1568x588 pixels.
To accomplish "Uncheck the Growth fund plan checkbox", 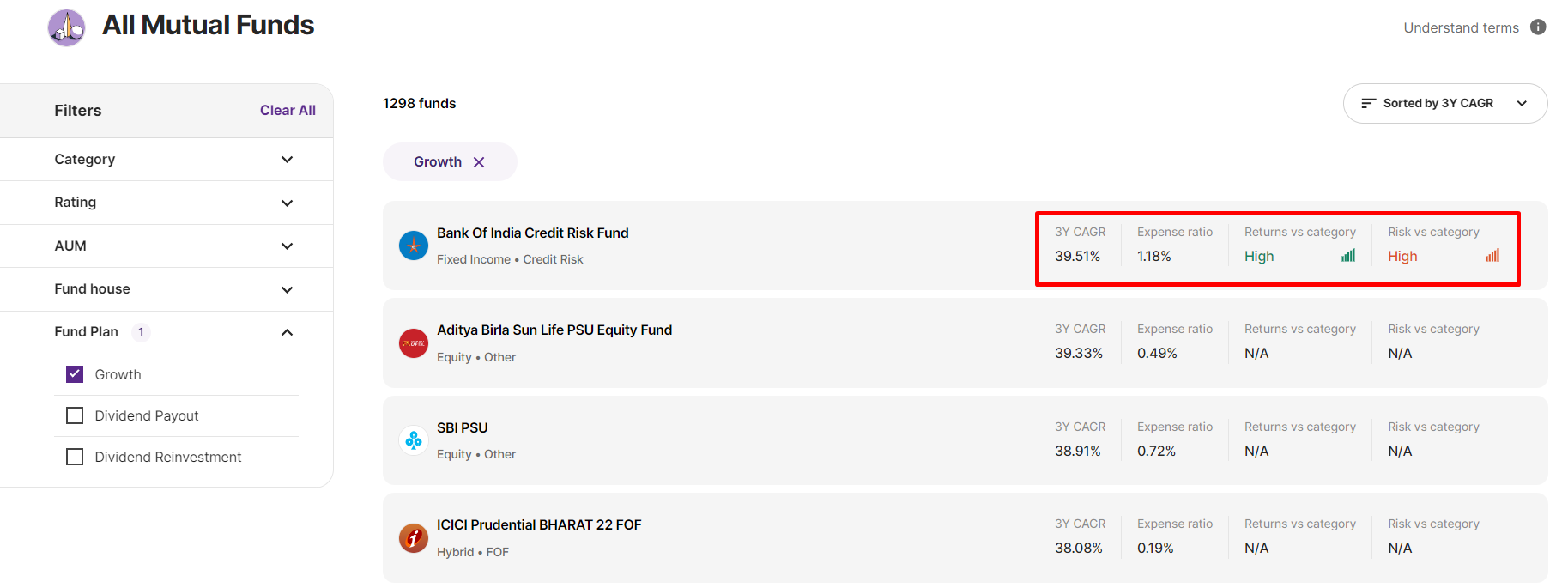I will pos(76,374).
